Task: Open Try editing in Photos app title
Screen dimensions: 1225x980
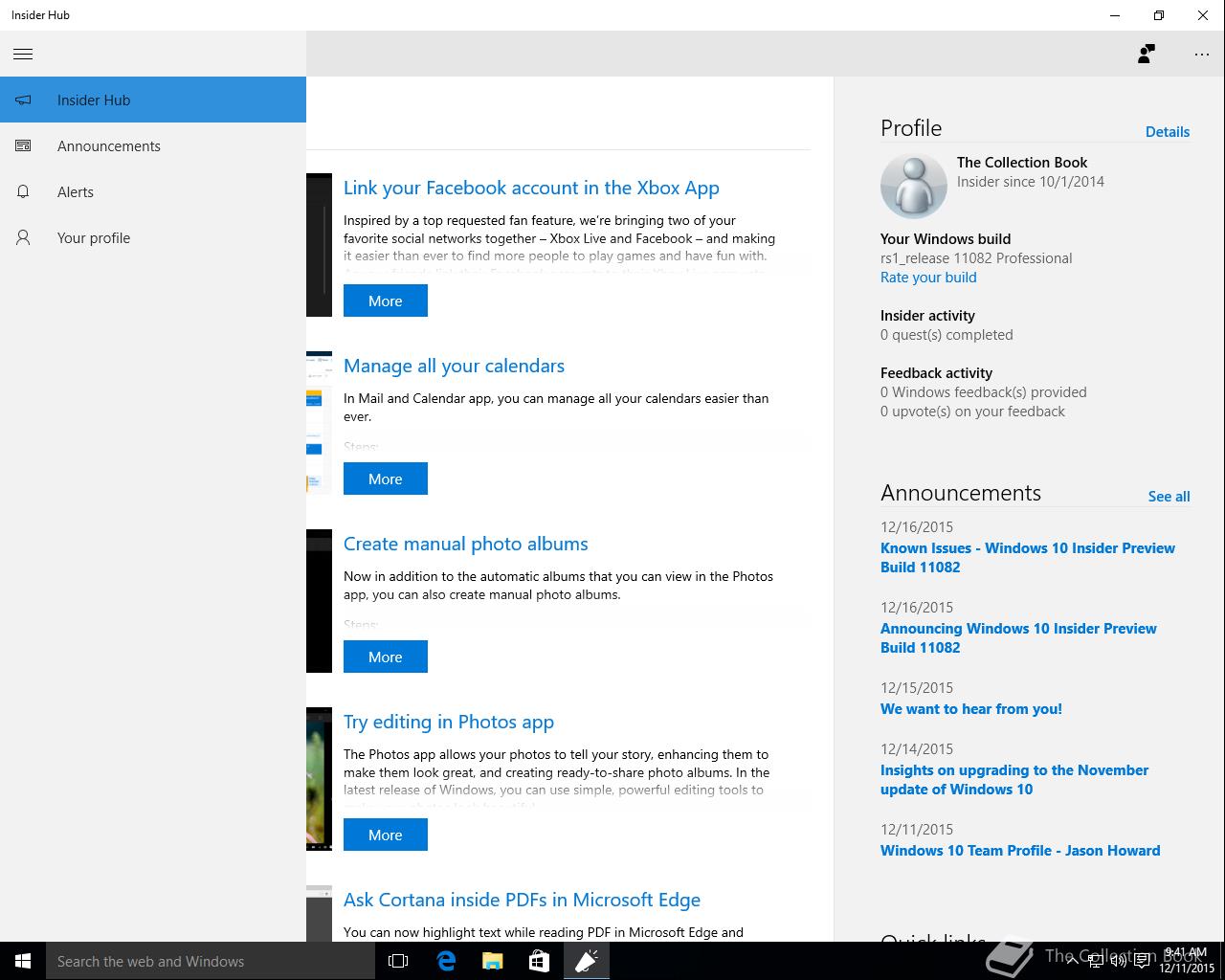Action: [x=449, y=722]
